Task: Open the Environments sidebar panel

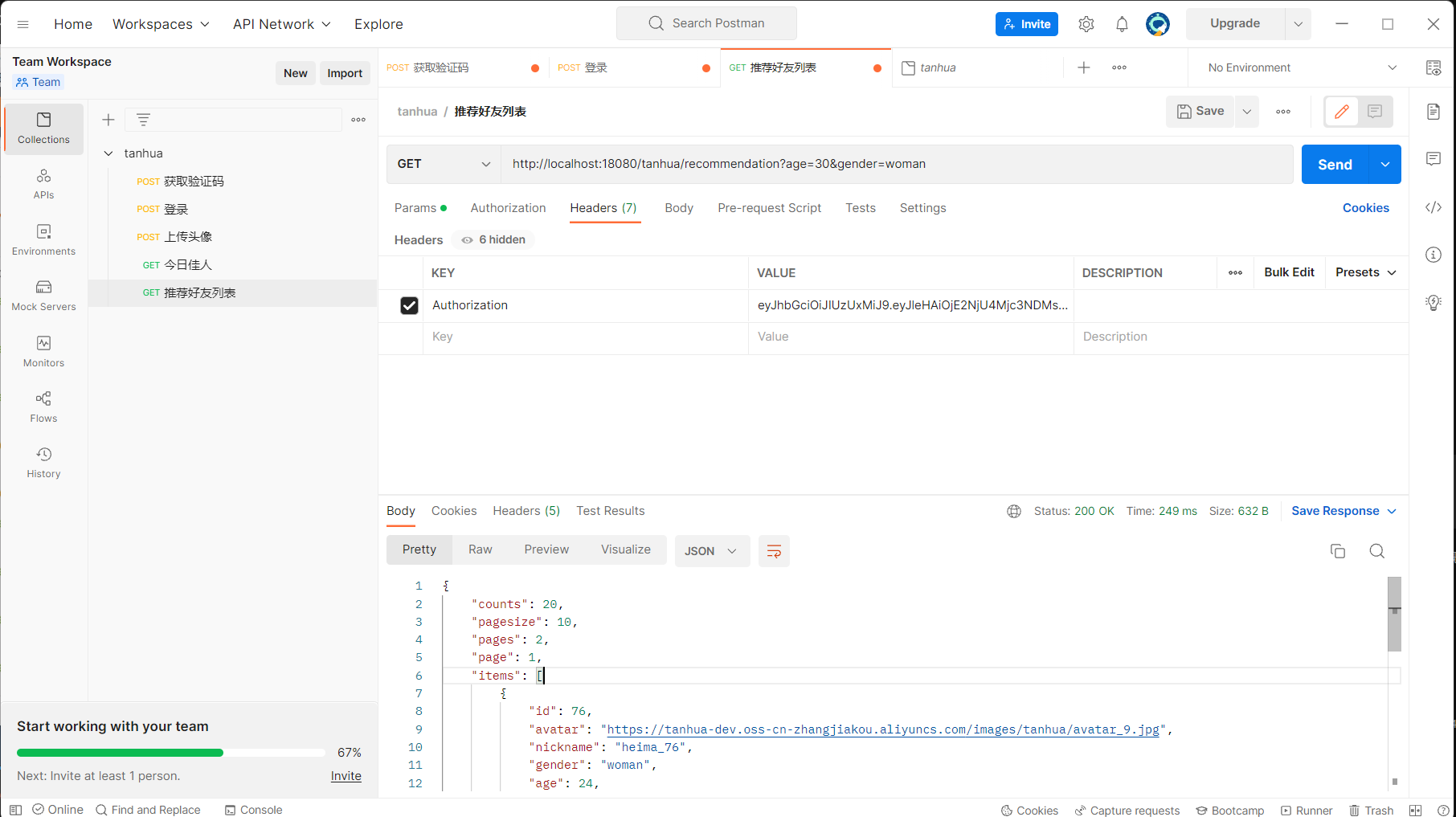Action: coord(43,240)
